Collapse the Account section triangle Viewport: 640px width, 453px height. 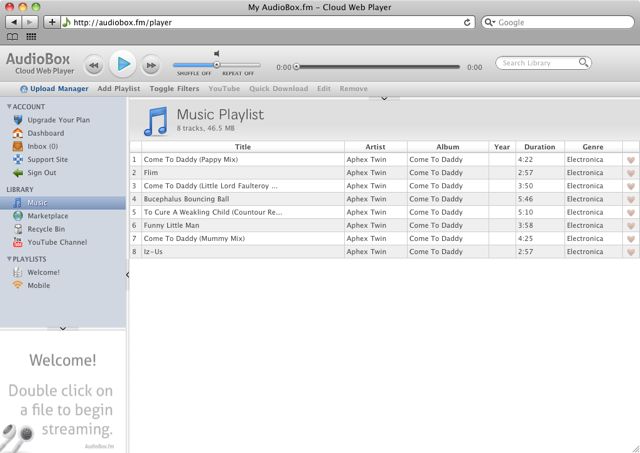click(x=9, y=107)
